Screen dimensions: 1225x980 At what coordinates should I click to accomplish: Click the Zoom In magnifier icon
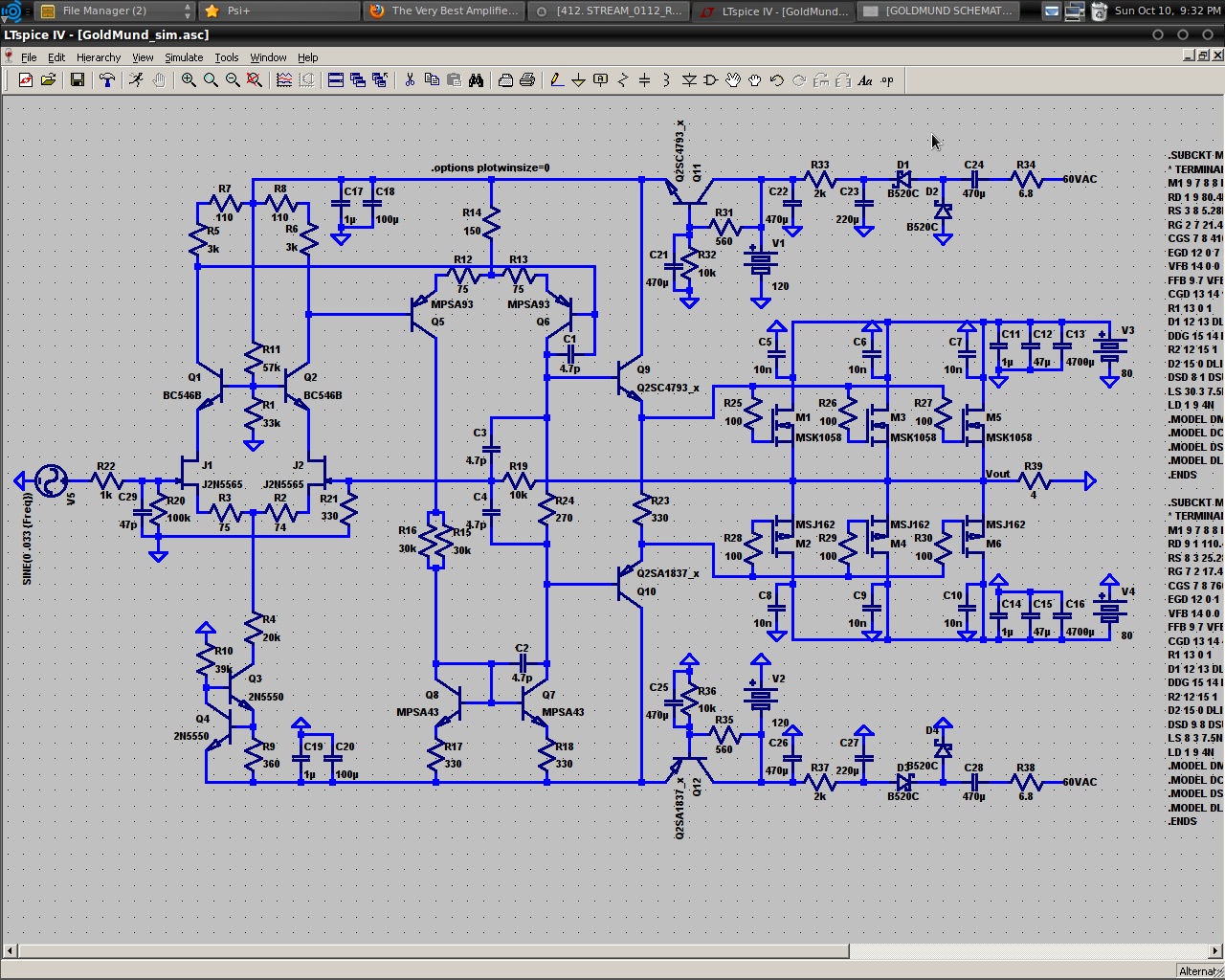pos(189,80)
